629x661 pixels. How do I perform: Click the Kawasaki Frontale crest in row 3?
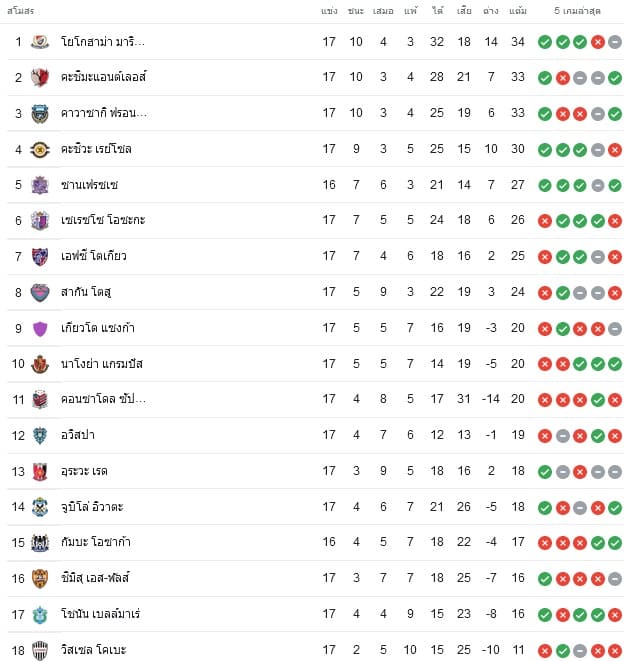pyautogui.click(x=40, y=113)
